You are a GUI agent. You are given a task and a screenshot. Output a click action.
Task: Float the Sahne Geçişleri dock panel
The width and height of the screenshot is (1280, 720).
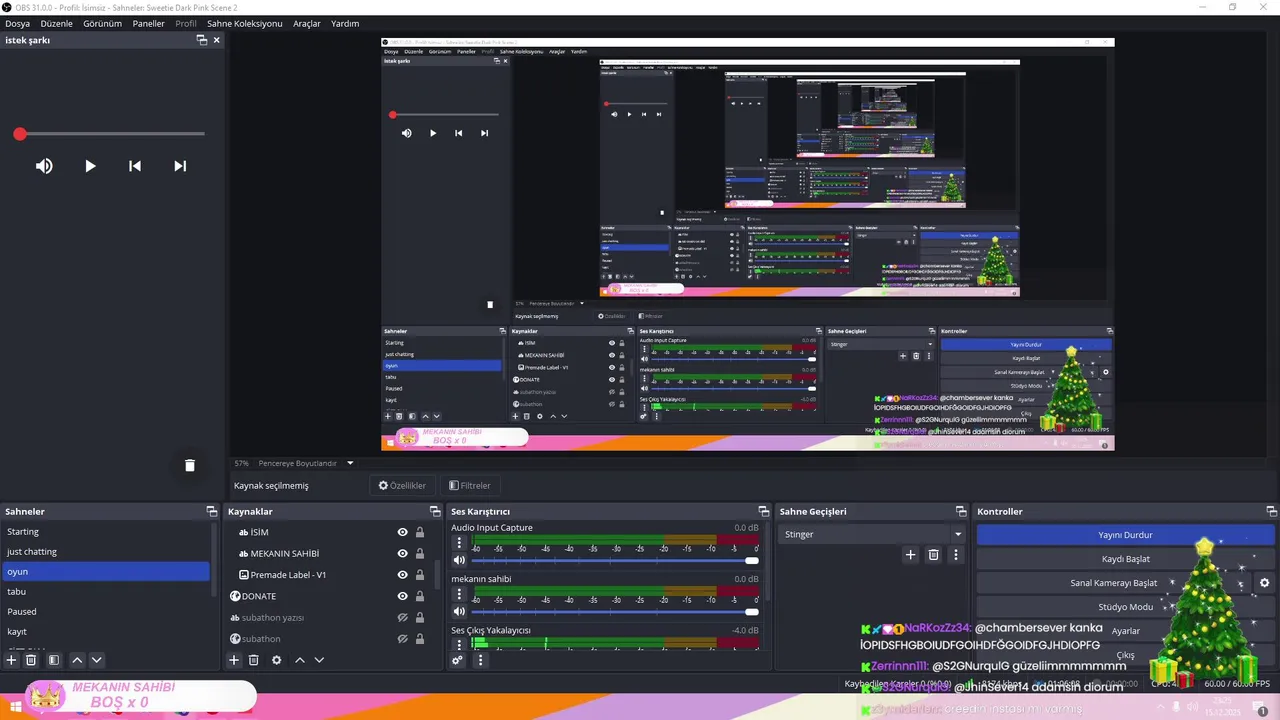pyautogui.click(x=960, y=511)
